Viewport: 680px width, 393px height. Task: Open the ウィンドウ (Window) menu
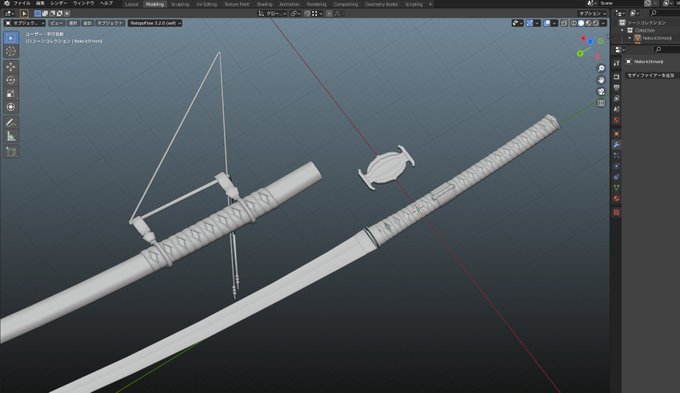coord(84,3)
